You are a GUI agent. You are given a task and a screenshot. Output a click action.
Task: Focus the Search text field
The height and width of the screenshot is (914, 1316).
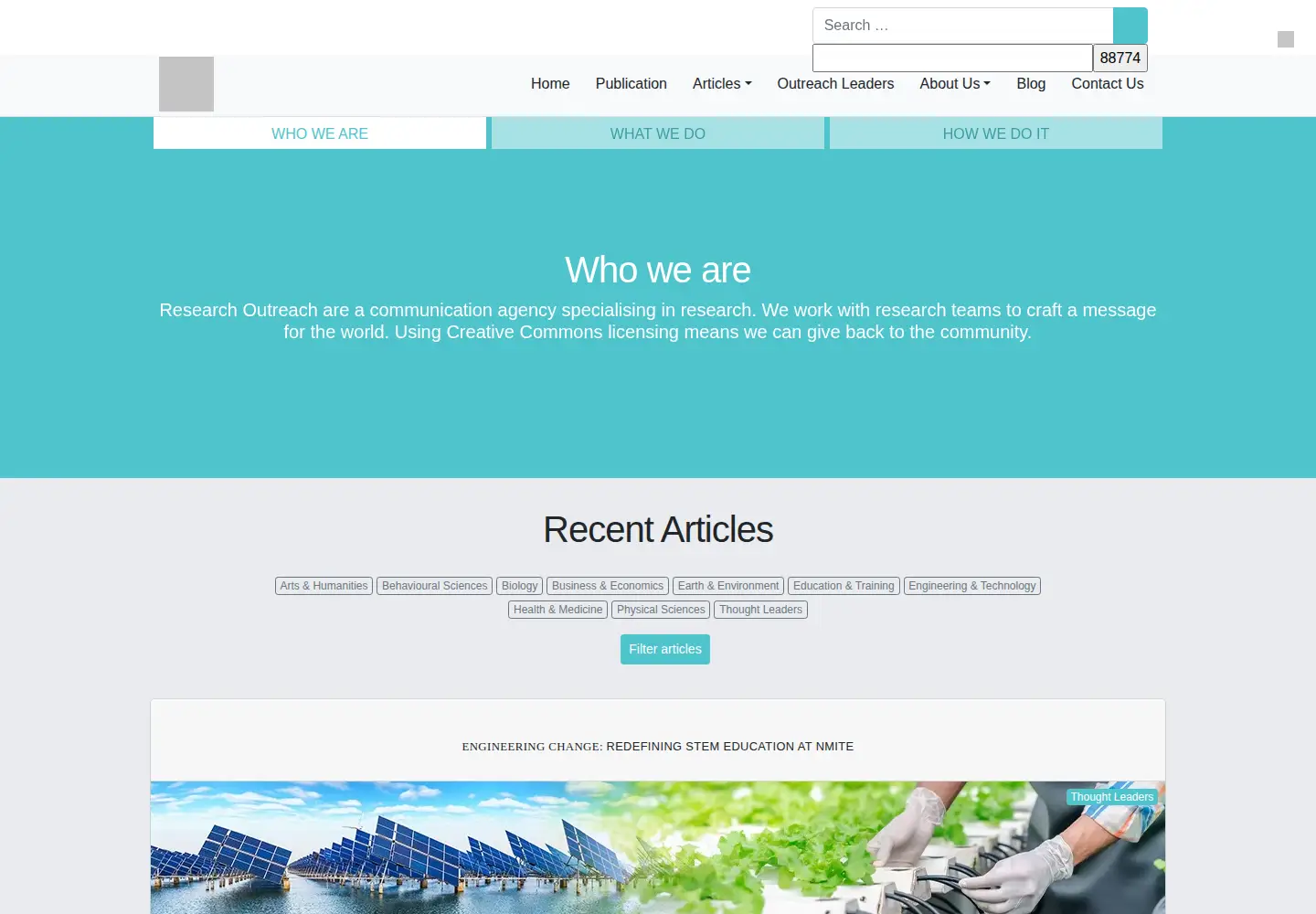tap(963, 26)
